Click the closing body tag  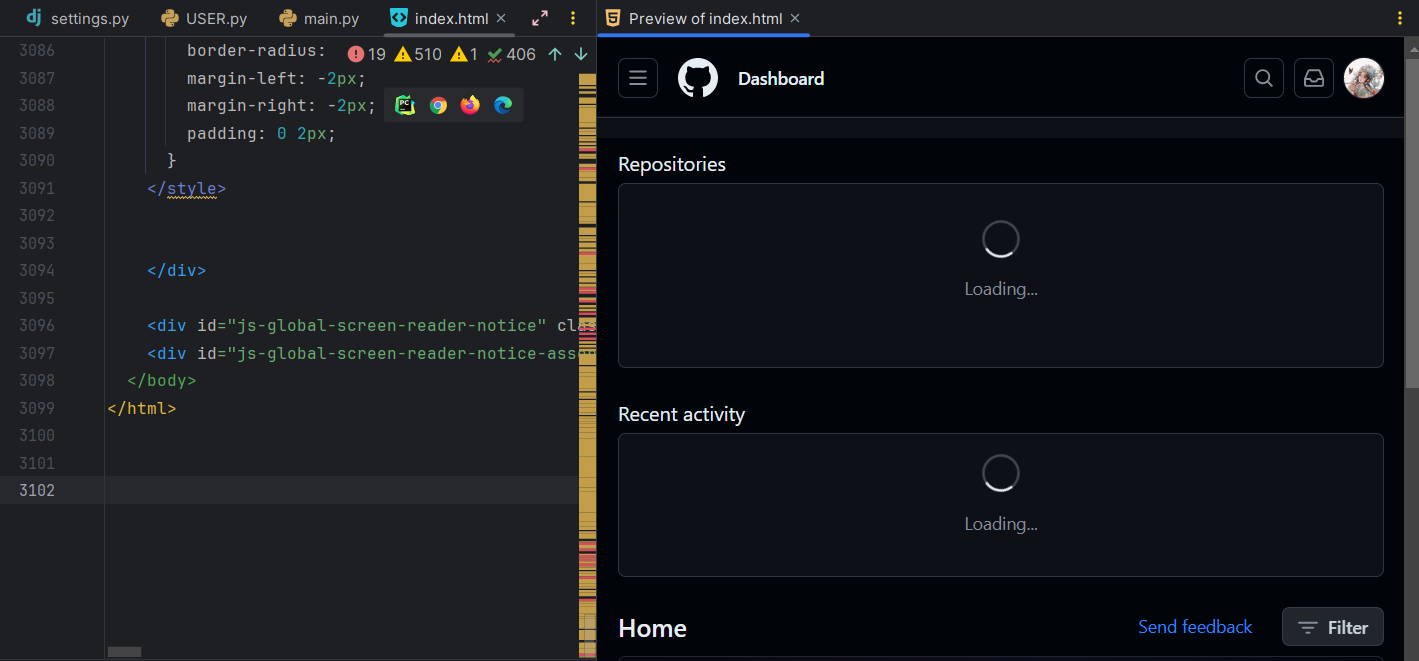click(162, 380)
